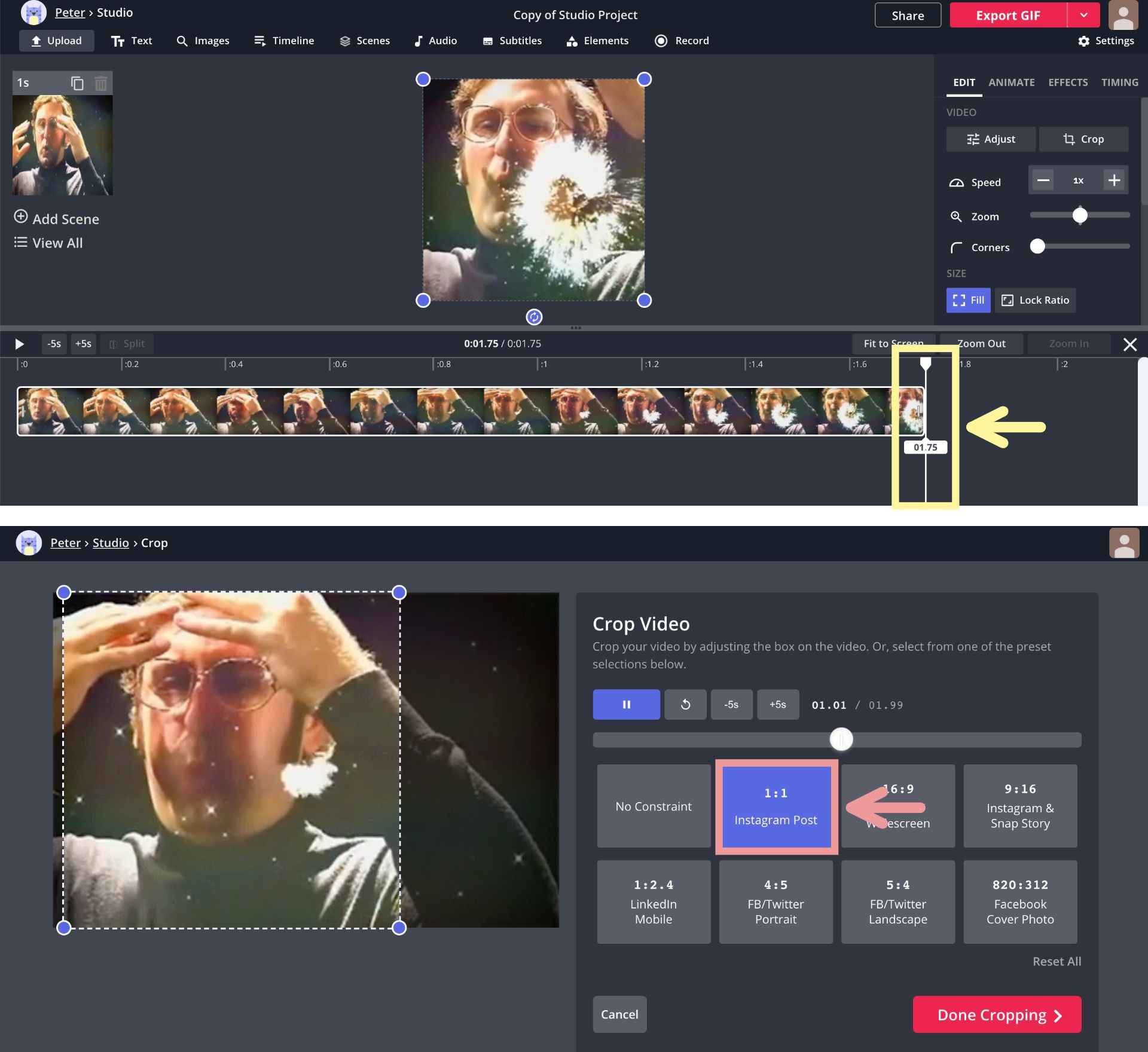Adjust the Corners slider handle
The width and height of the screenshot is (1148, 1052).
tap(1037, 246)
